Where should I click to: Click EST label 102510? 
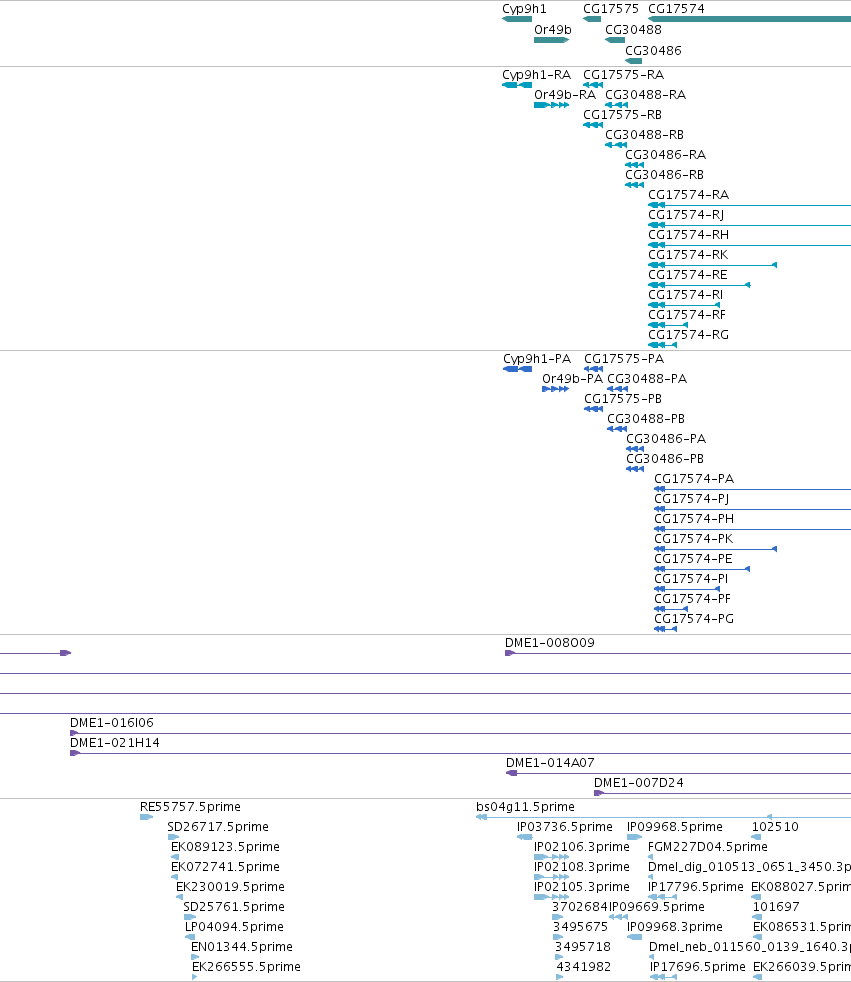[775, 827]
